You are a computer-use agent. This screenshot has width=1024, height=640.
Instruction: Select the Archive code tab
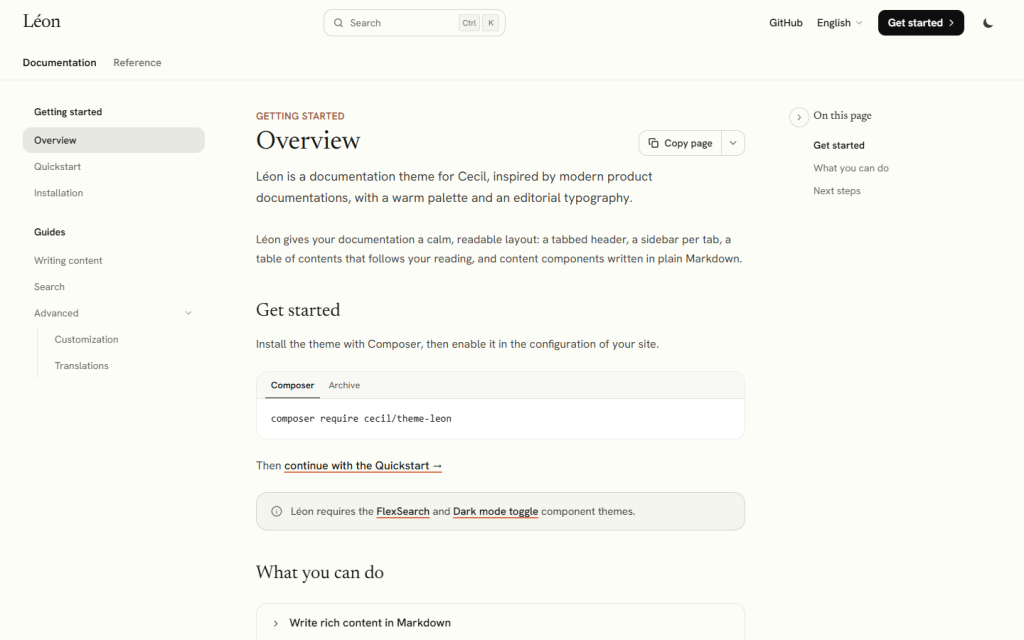click(344, 385)
